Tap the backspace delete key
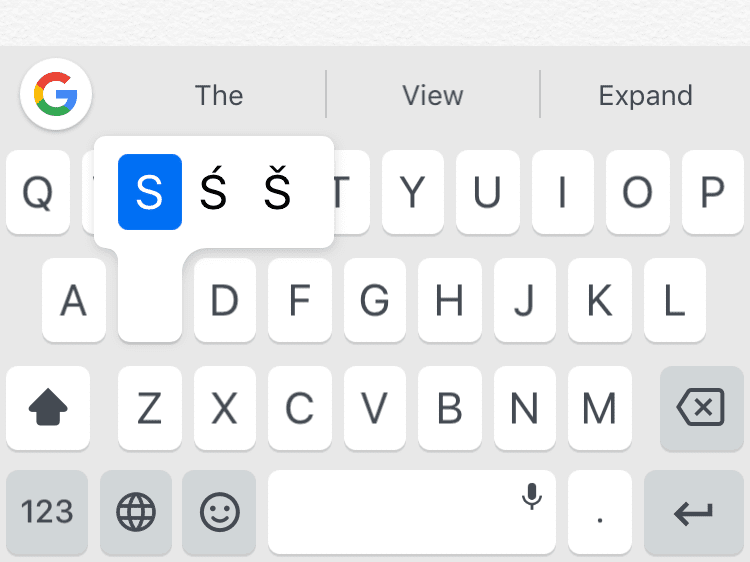 pos(701,408)
